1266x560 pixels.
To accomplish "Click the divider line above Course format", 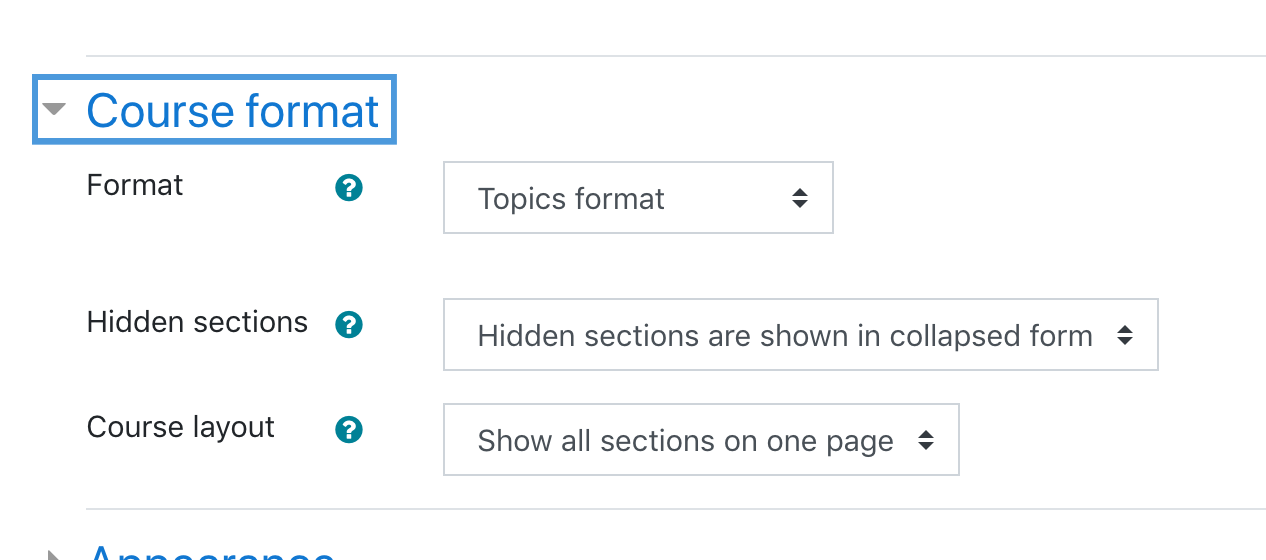I will [676, 56].
